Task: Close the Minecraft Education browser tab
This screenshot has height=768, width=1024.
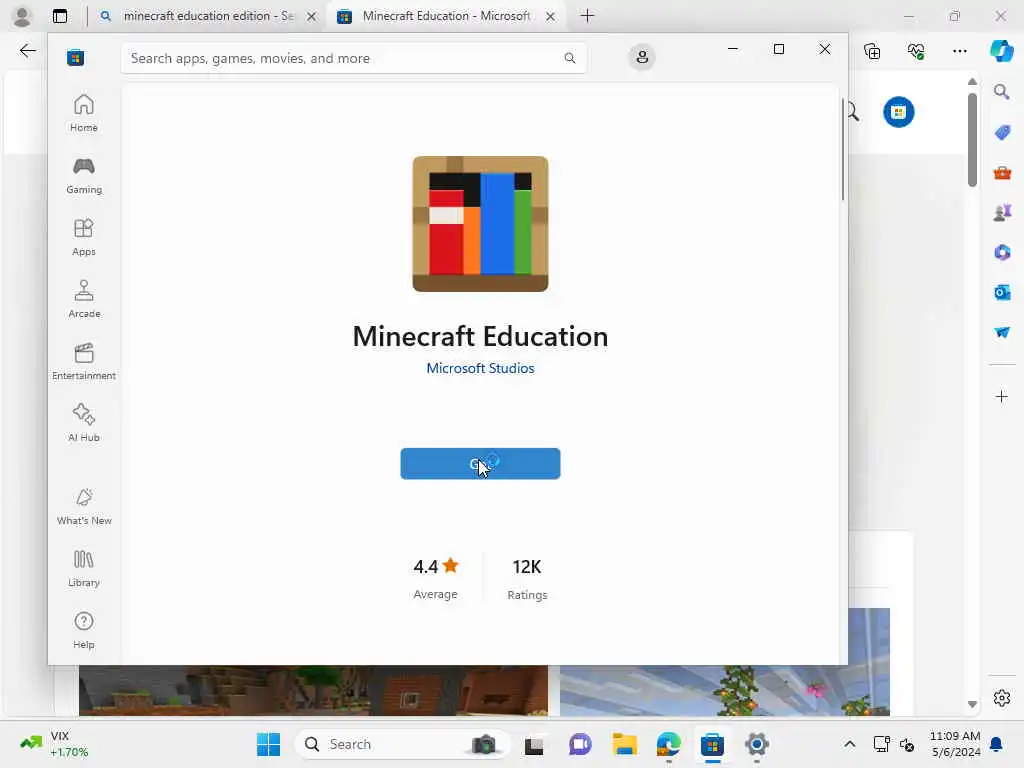Action: click(x=551, y=16)
